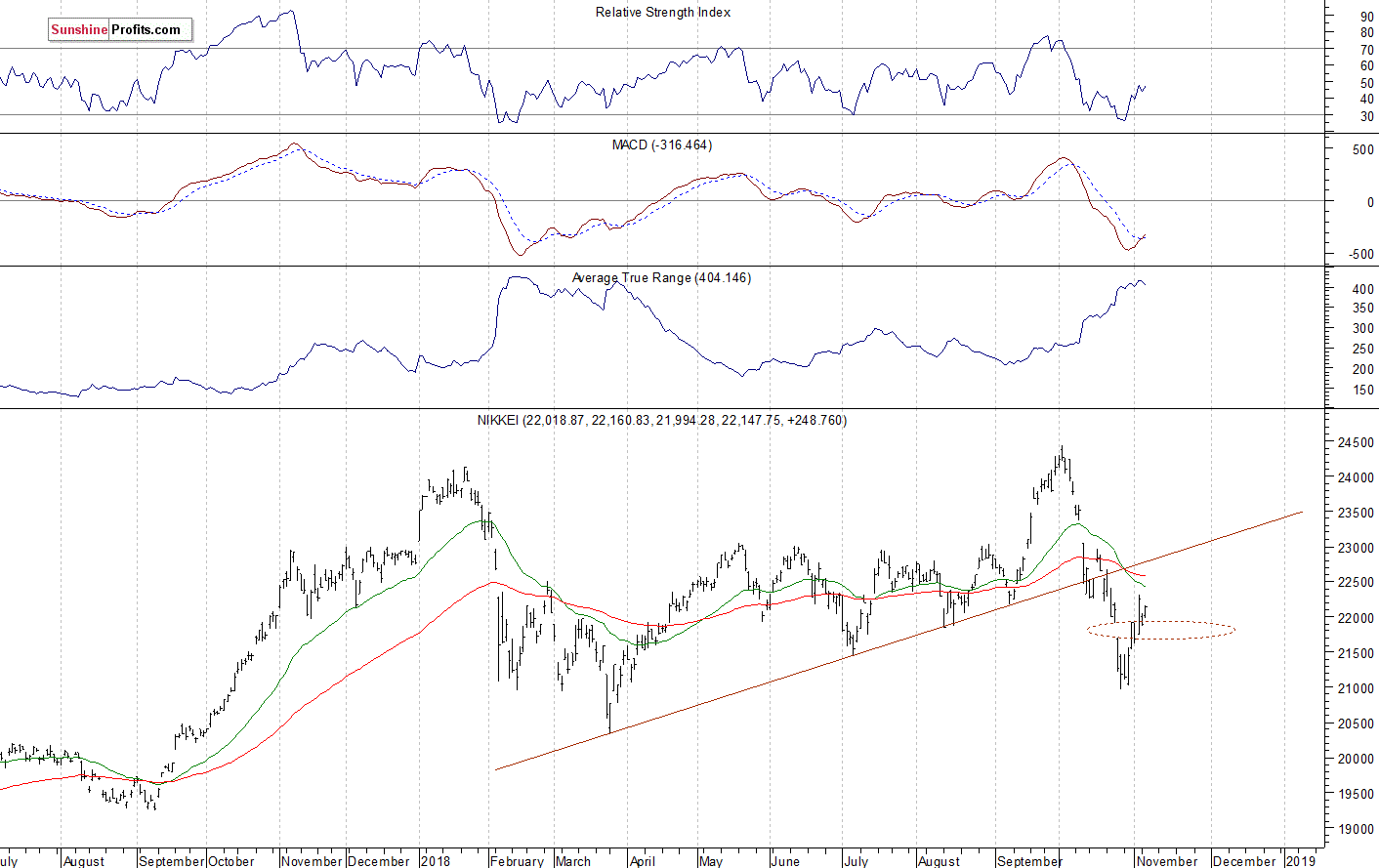Viewport: 1379px width, 868px height.
Task: Click the 19000 price axis value
Action: click(x=1354, y=829)
